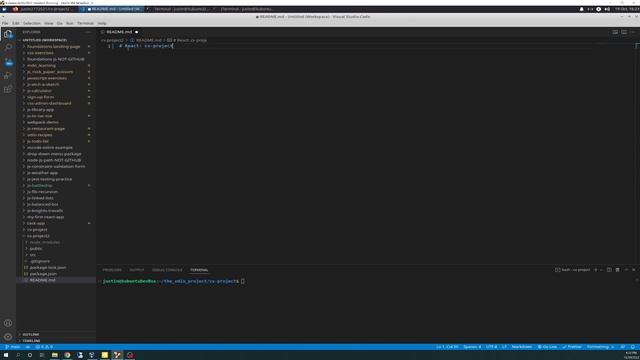The width and height of the screenshot is (640, 360).
Task: Change LF end of line sequence
Action: (x=504, y=347)
